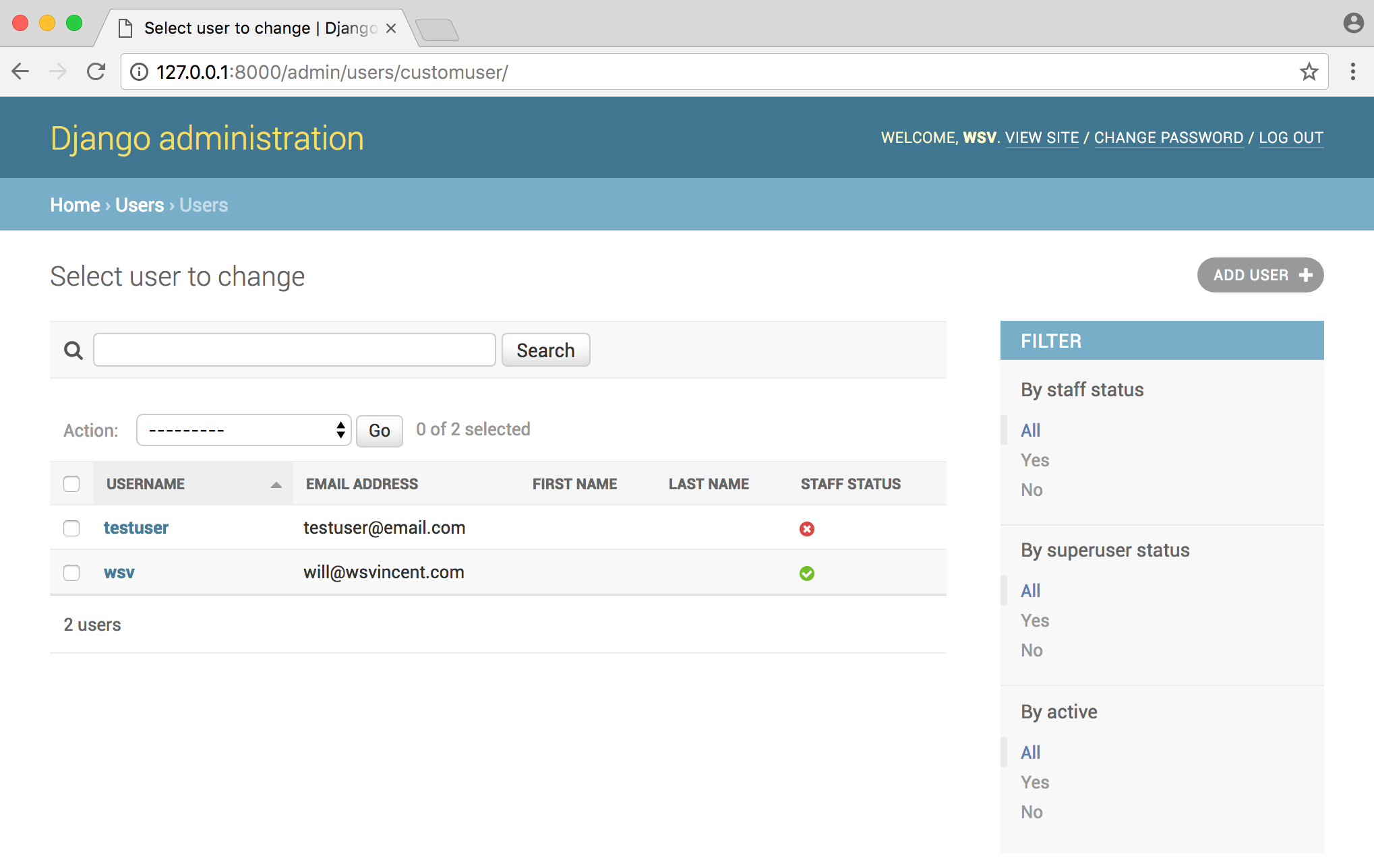This screenshot has height=868, width=1374.
Task: Toggle the checkbox next to wsv row
Action: click(x=71, y=571)
